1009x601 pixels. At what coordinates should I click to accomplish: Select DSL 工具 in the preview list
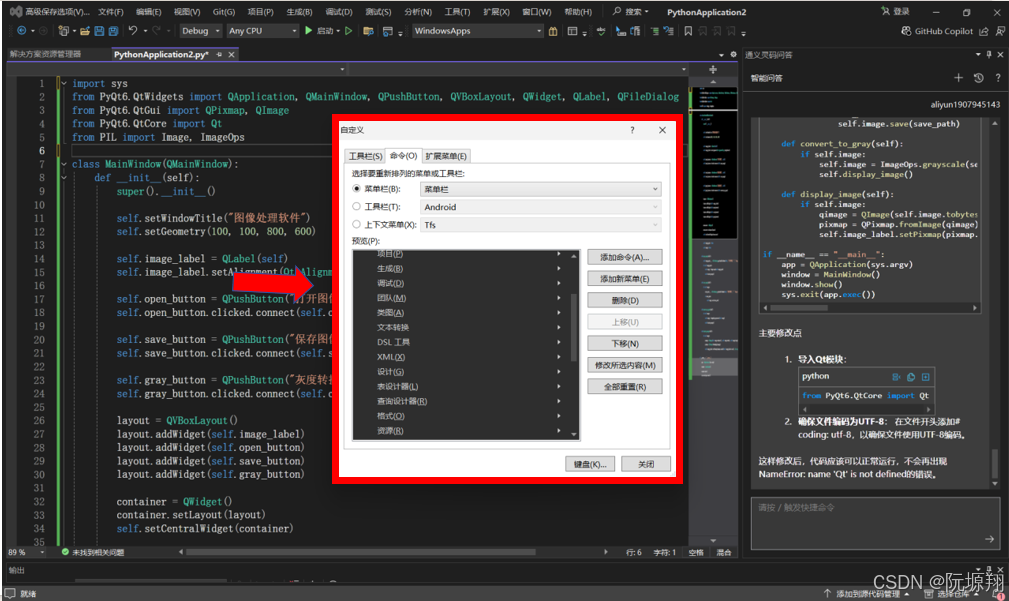pos(393,342)
